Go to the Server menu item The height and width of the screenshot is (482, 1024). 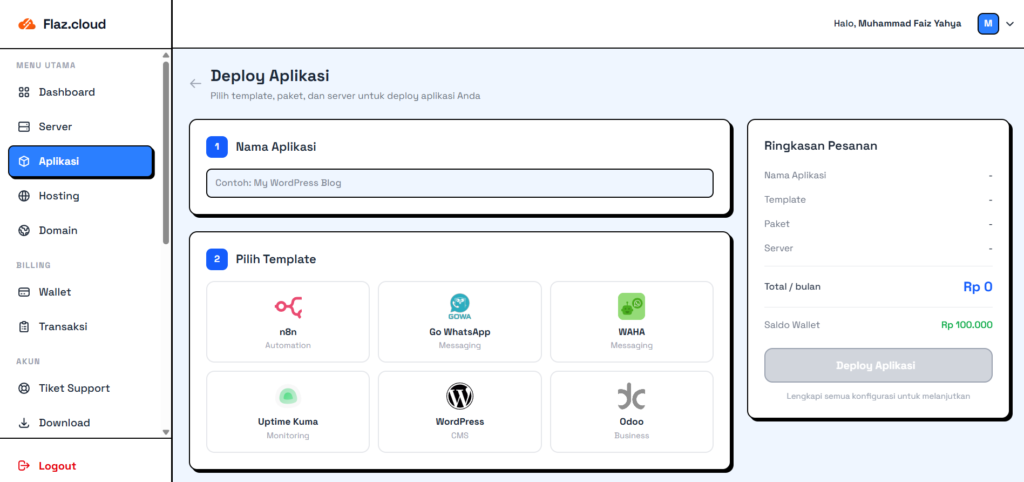tap(55, 127)
